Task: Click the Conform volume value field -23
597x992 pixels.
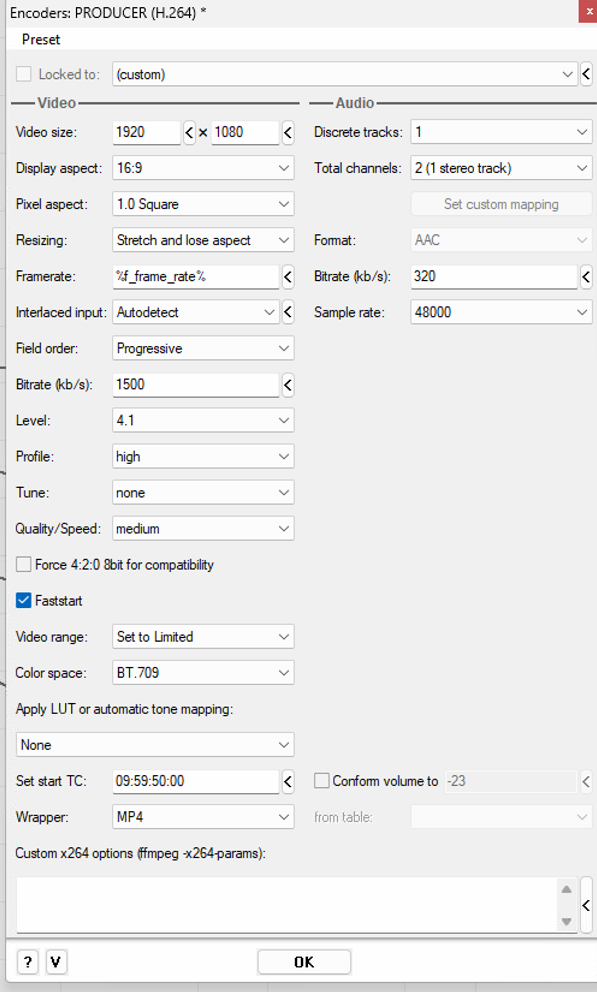Action: pyautogui.click(x=511, y=781)
